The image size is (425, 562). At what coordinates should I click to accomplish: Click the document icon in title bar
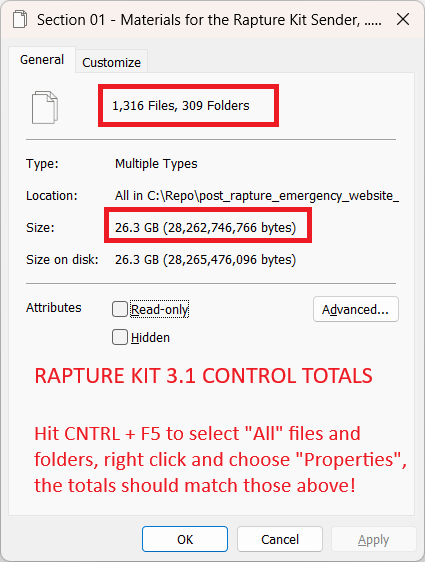(x=20, y=19)
